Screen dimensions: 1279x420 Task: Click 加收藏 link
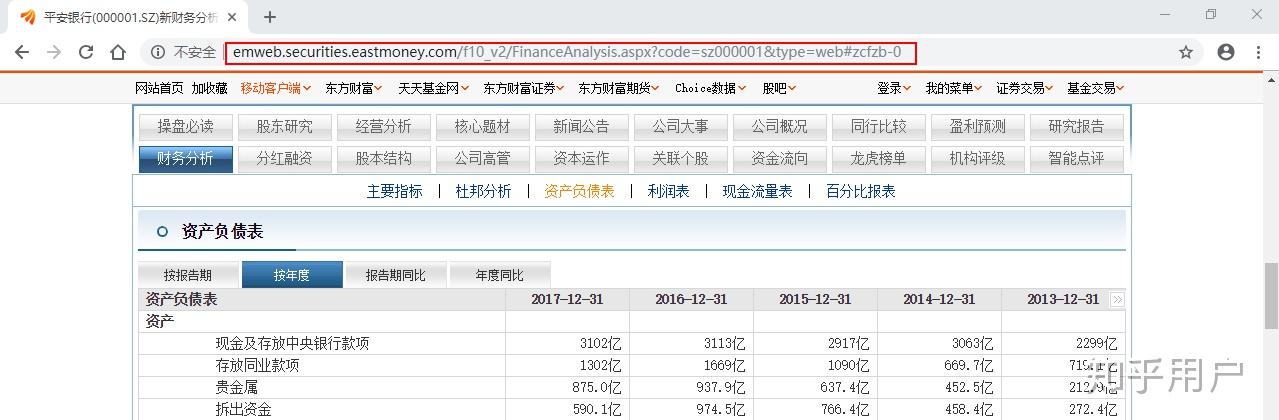(x=210, y=88)
